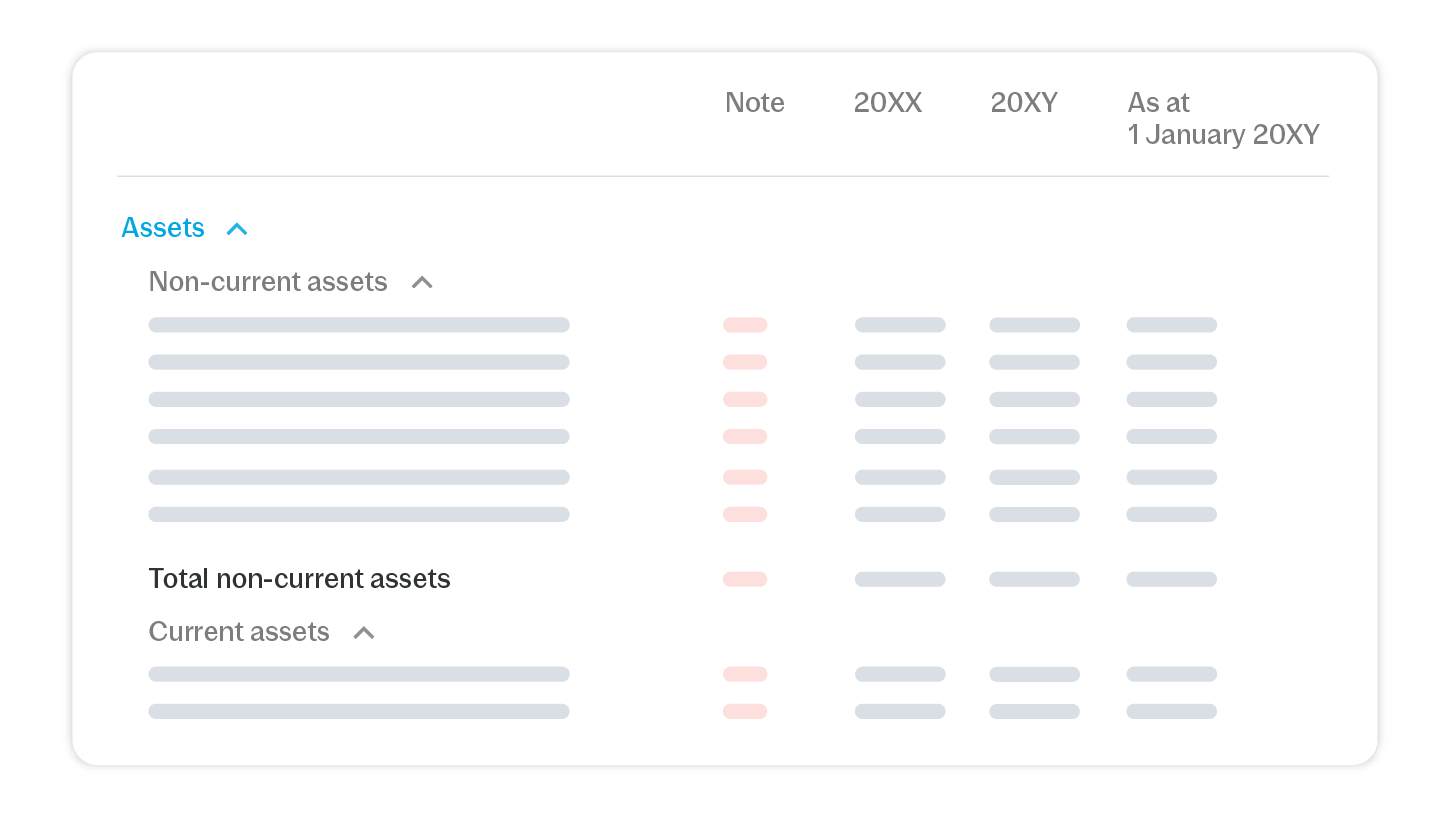The height and width of the screenshot is (817, 1450).
Task: Select the first line item under Current assets
Action: tap(359, 674)
